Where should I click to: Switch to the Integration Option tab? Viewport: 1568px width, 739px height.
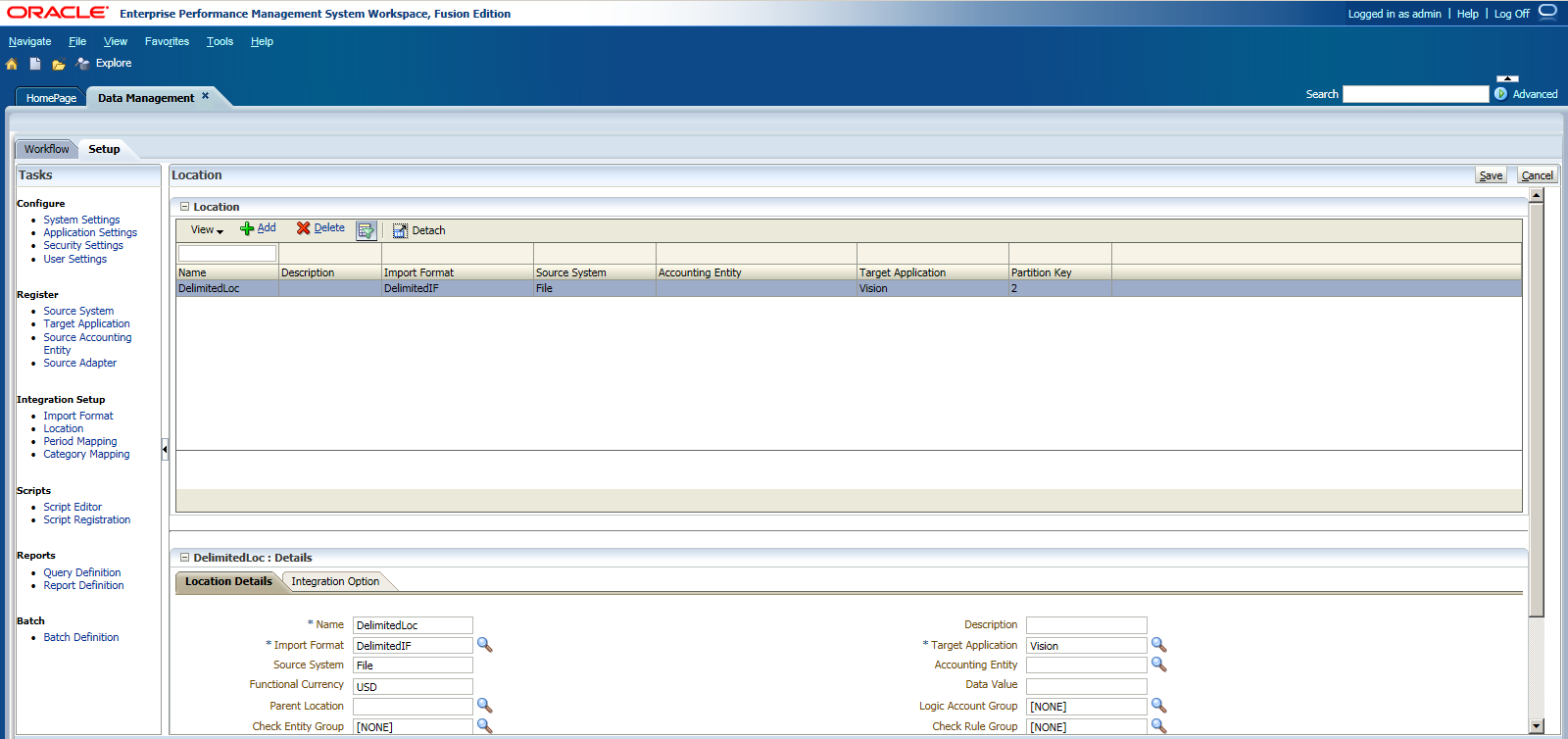point(335,581)
